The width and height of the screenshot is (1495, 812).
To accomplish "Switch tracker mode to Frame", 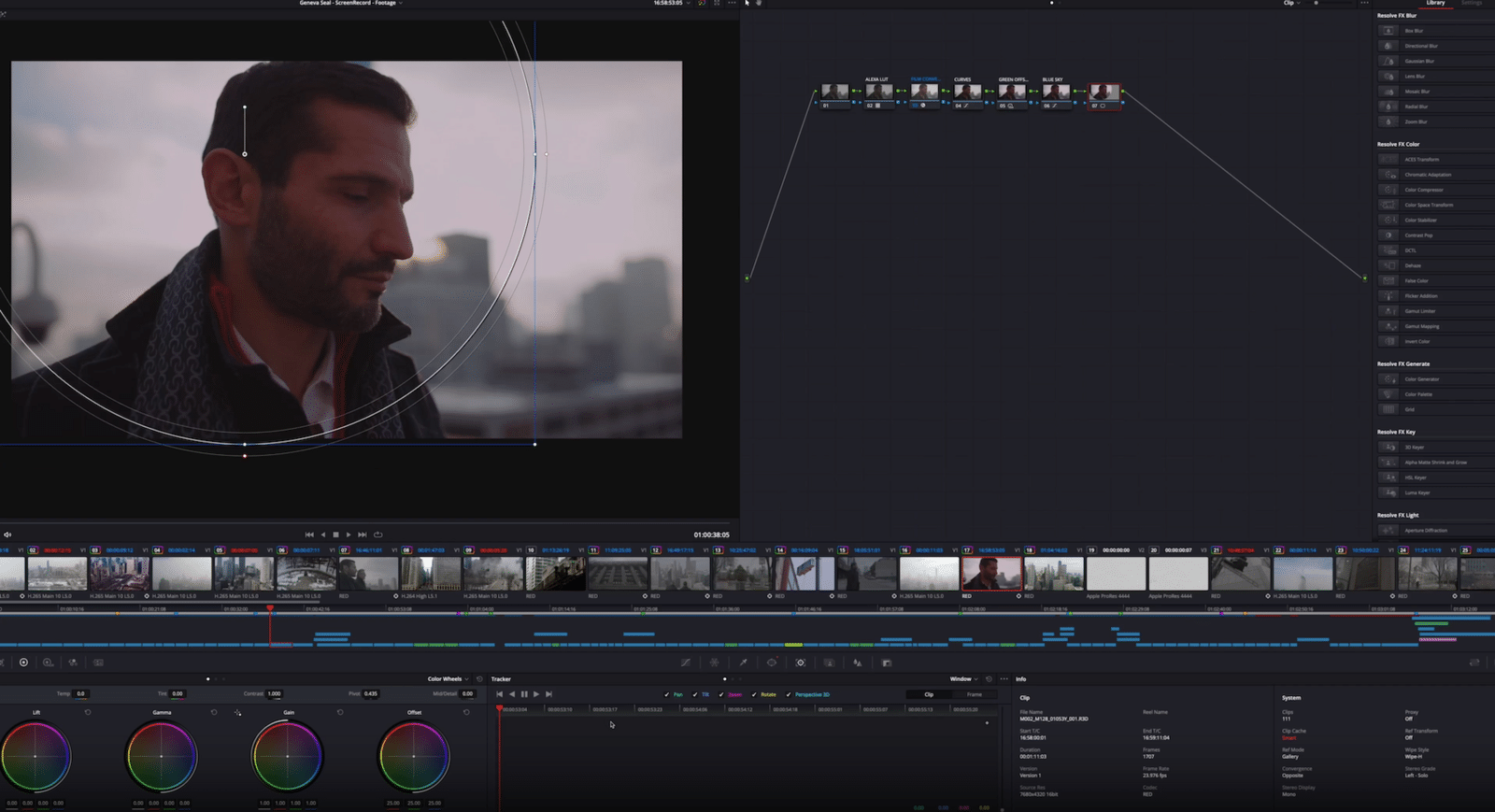I will (x=975, y=694).
